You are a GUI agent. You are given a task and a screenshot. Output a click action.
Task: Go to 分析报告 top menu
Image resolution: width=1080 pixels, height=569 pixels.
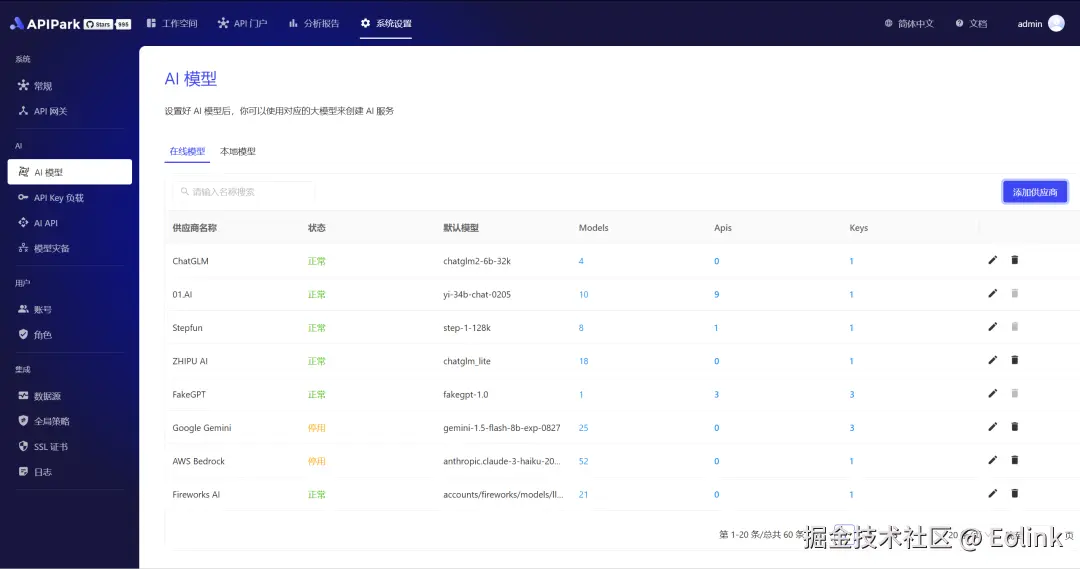pos(314,23)
